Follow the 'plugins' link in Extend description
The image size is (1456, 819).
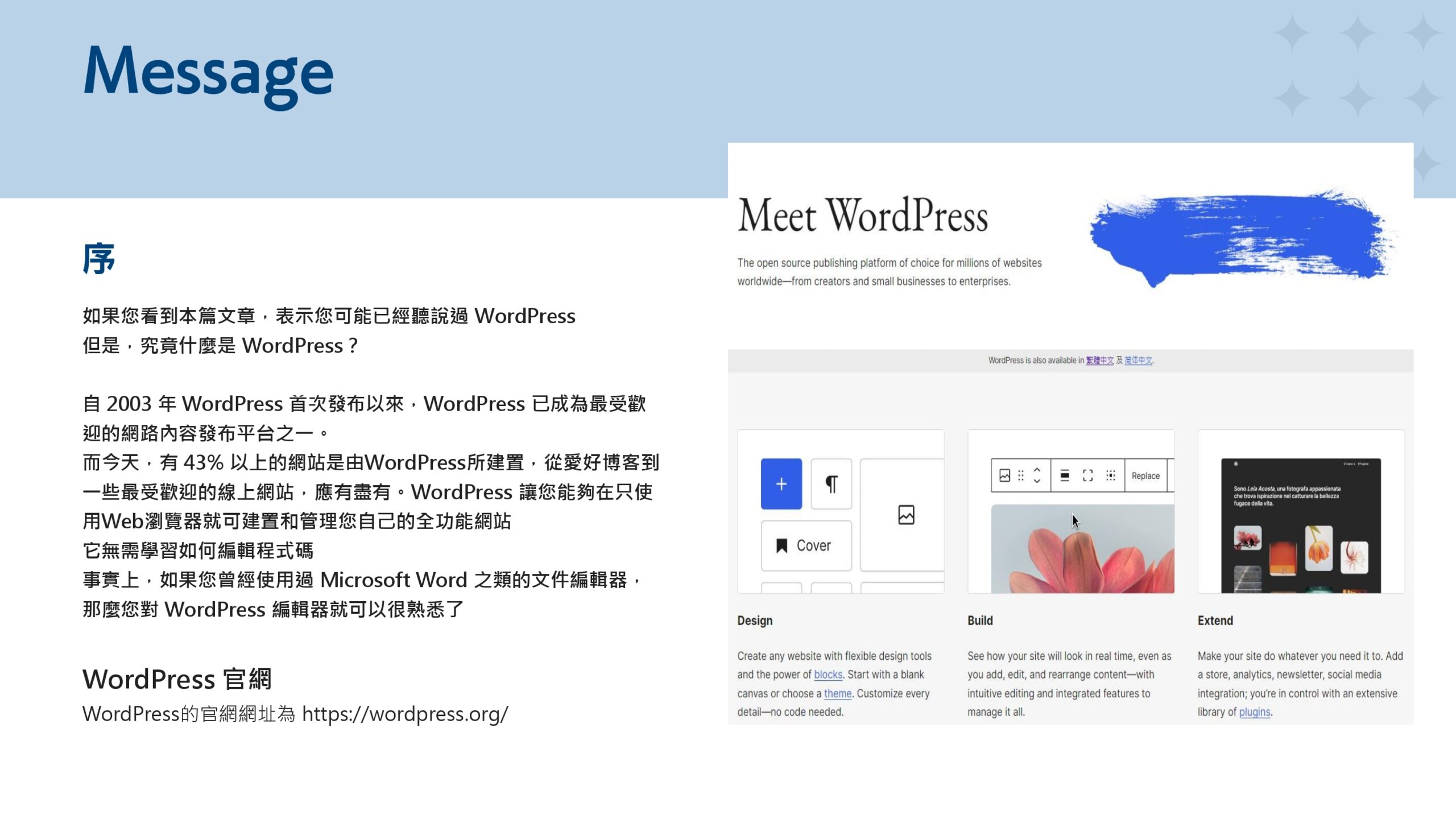1254,712
